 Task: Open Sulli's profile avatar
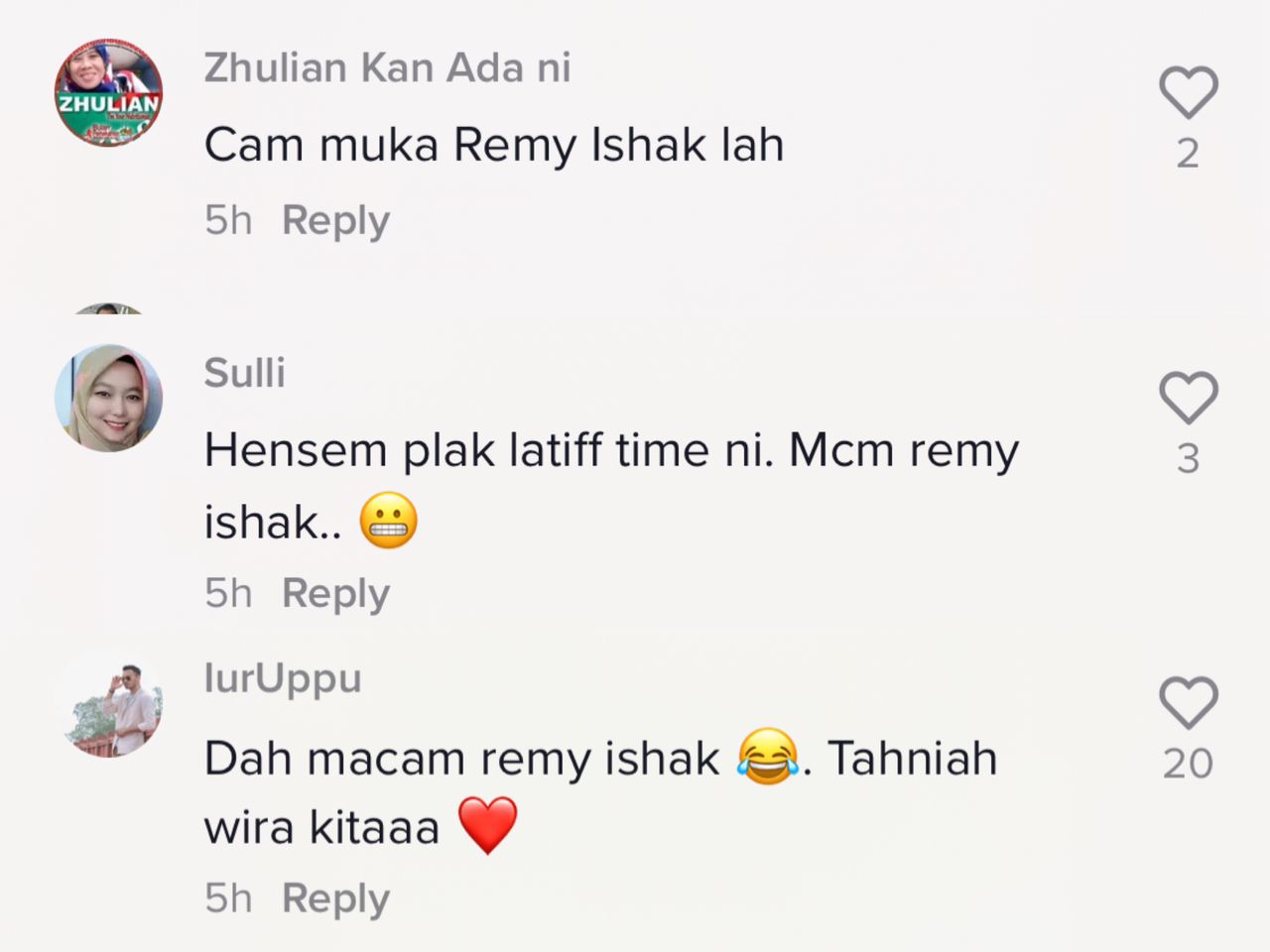(x=108, y=398)
